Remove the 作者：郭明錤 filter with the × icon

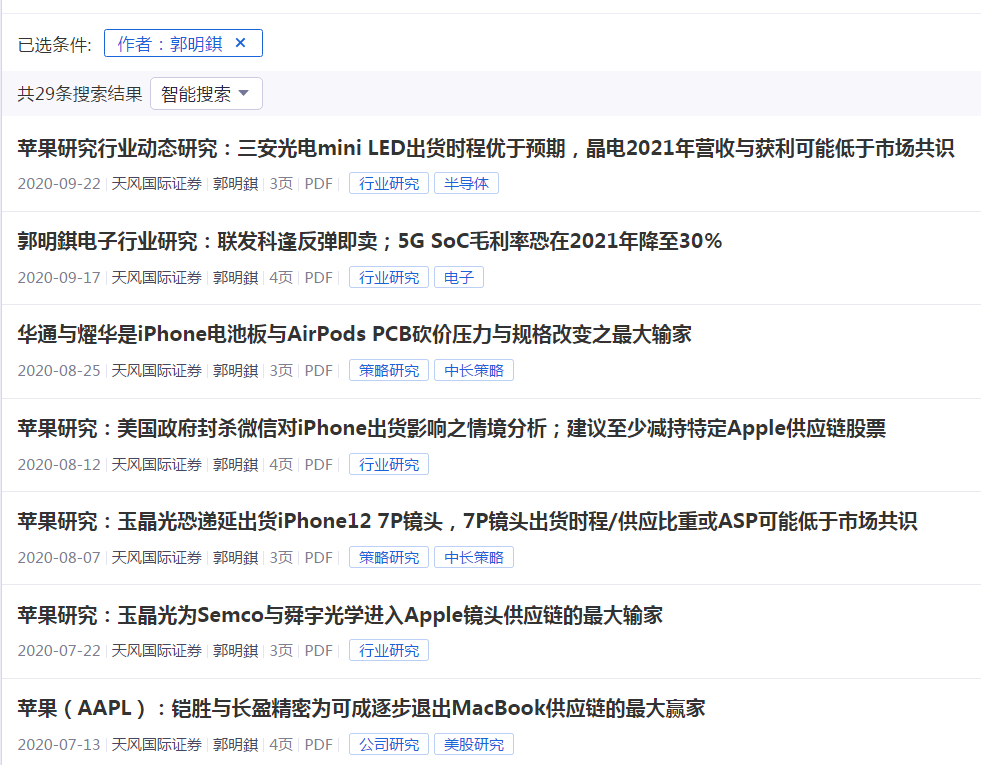click(240, 43)
